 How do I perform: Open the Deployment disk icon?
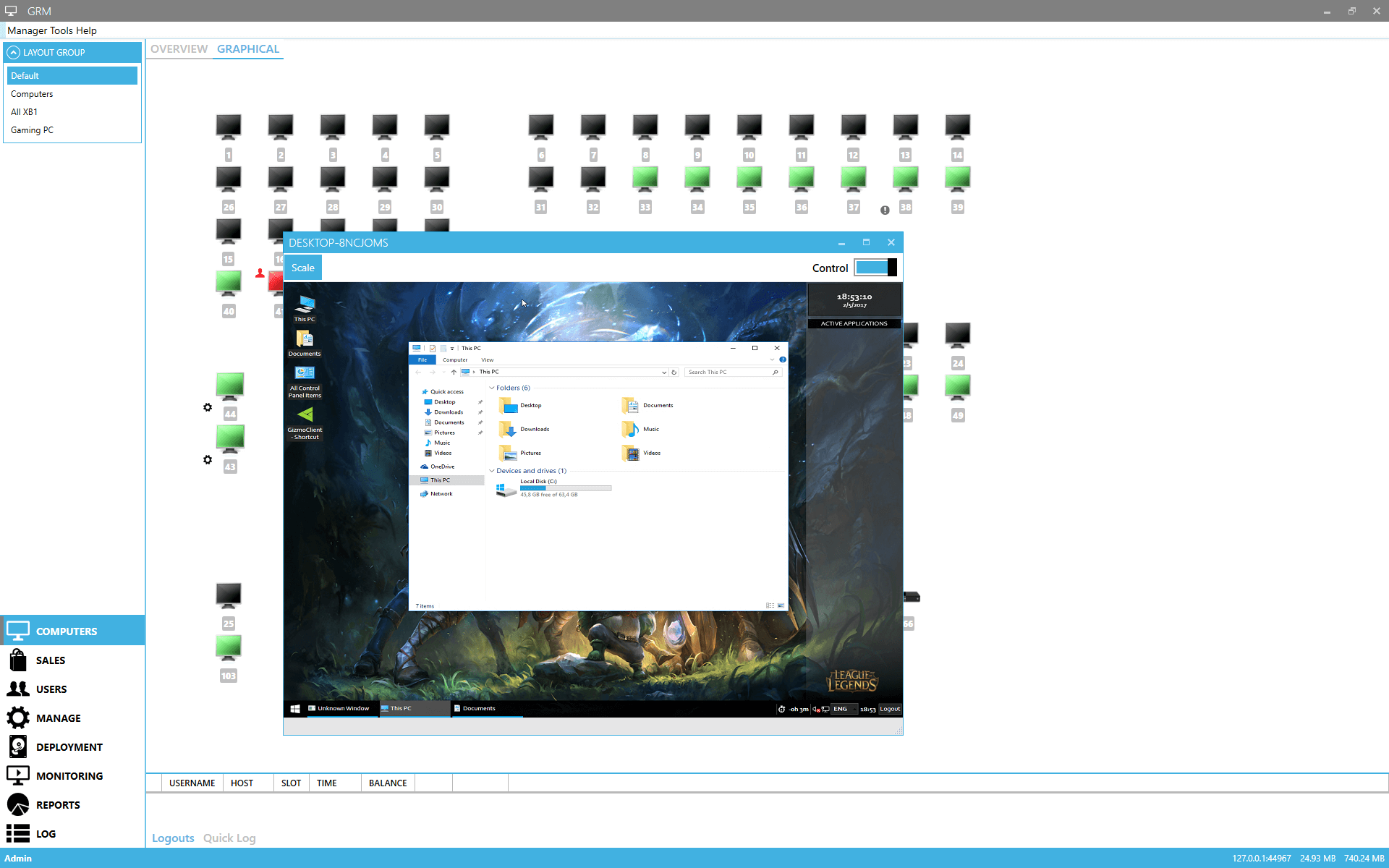18,746
